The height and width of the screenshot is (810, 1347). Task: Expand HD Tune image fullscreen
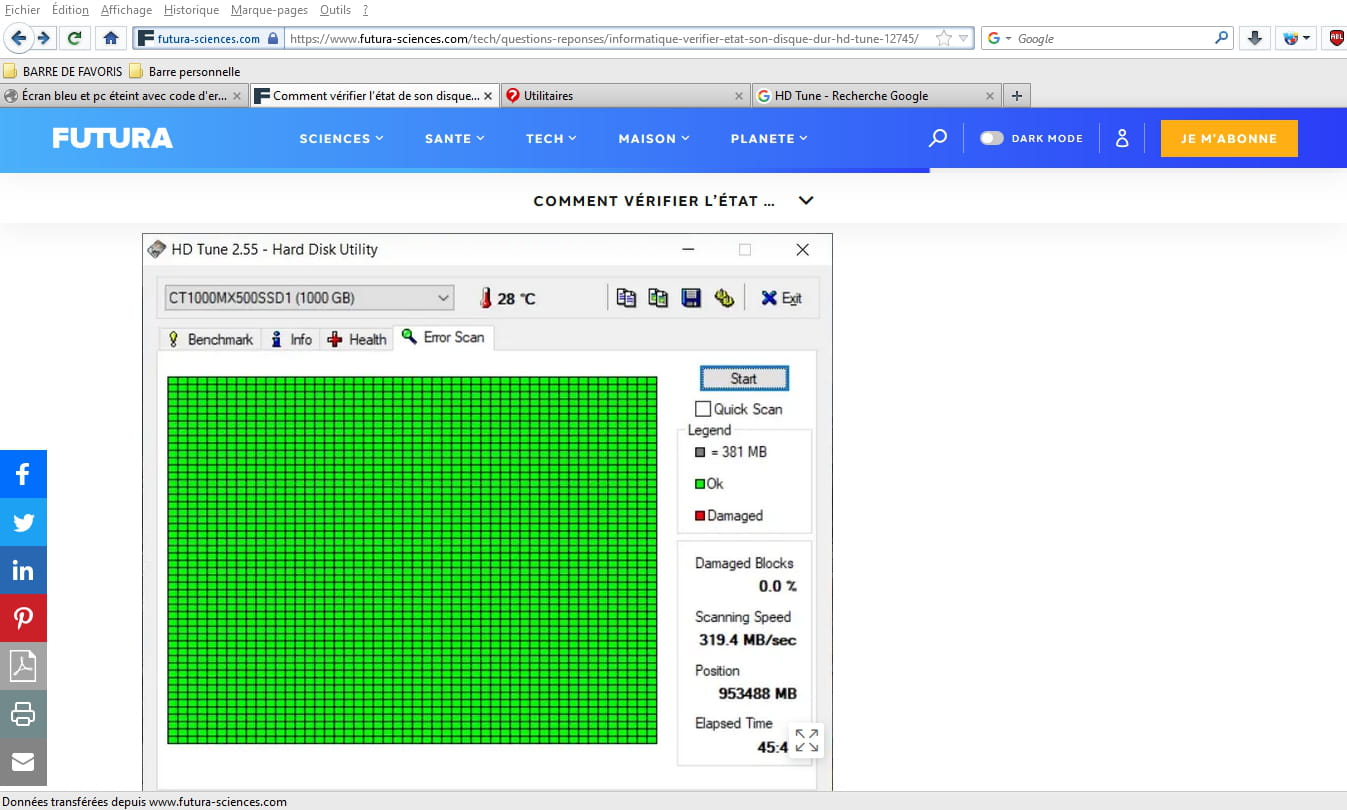point(806,740)
